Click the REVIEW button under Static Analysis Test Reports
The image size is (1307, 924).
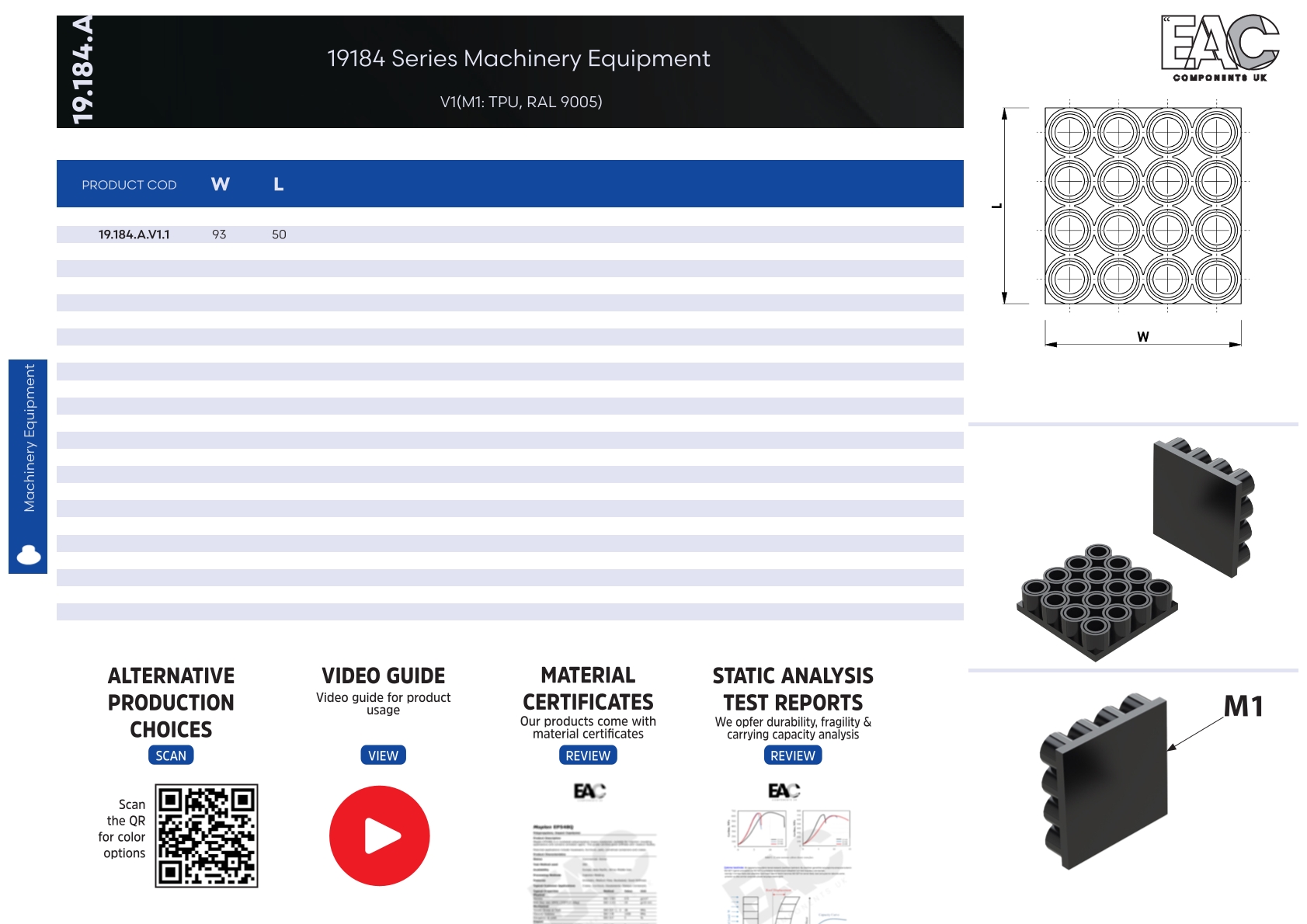(793, 756)
